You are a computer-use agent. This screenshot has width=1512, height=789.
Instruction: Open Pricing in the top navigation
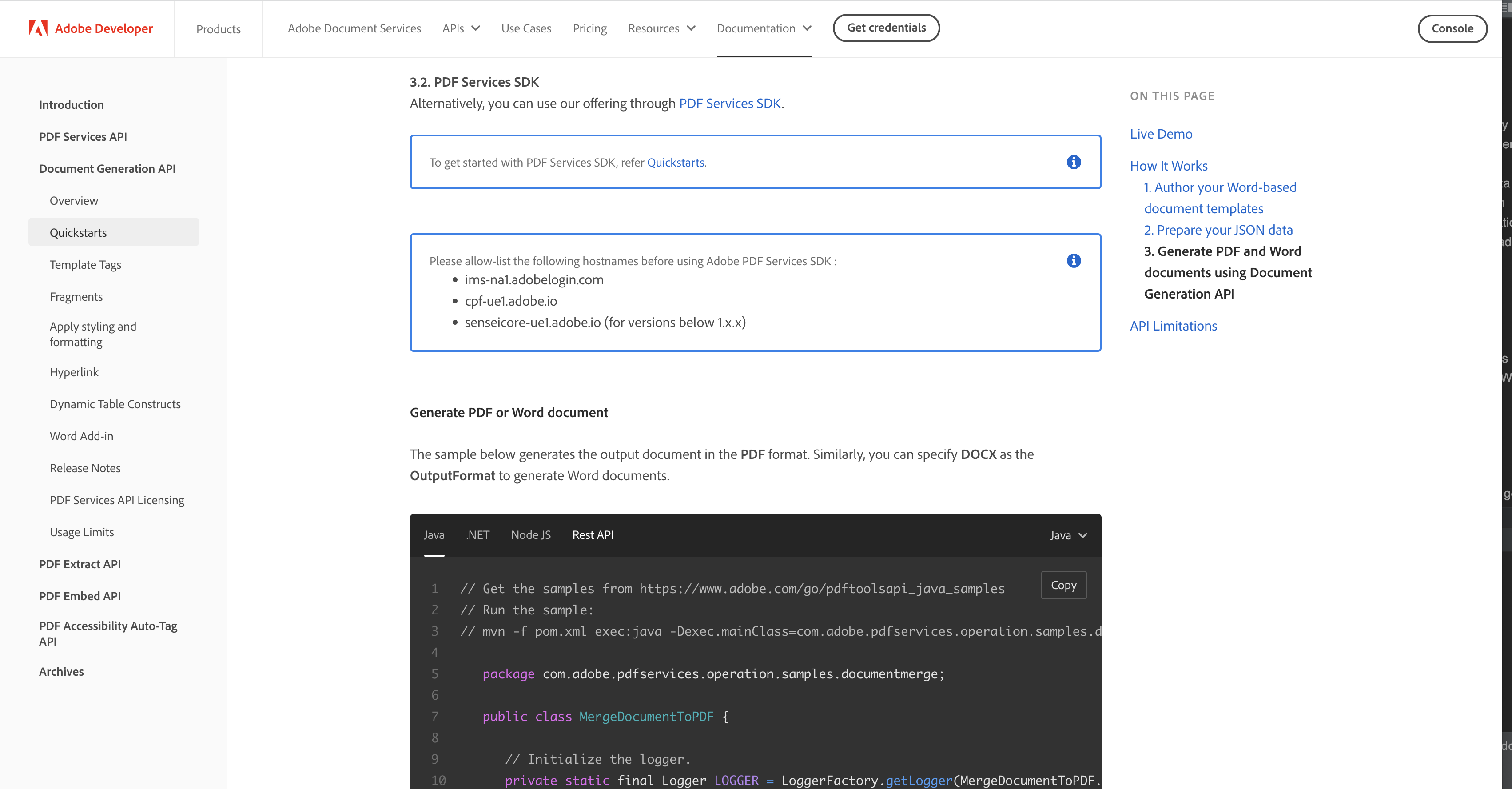pos(589,28)
